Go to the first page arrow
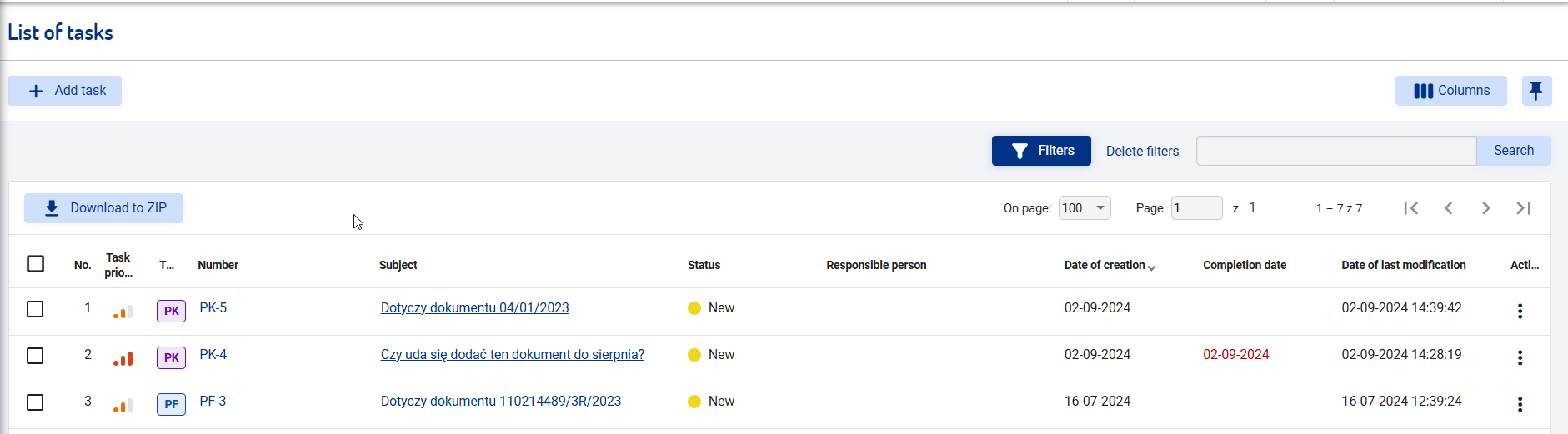The width and height of the screenshot is (1568, 434). tap(1410, 208)
